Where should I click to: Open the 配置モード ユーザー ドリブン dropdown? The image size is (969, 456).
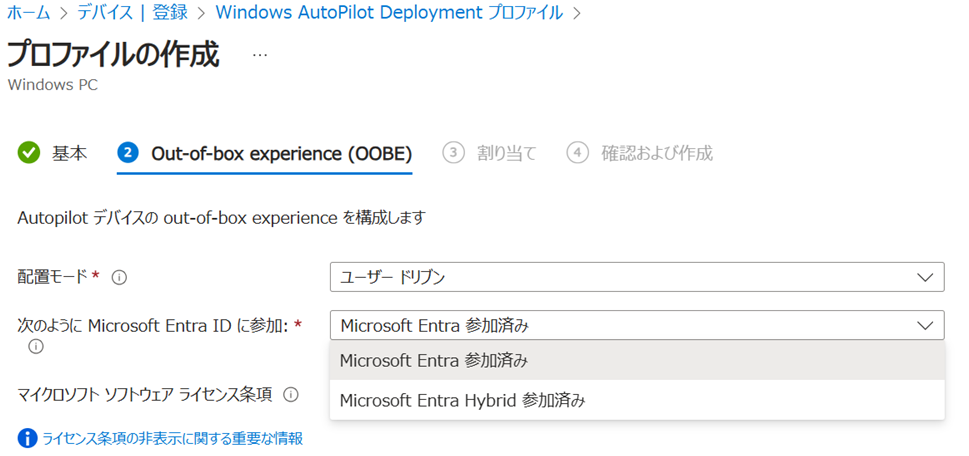[637, 277]
